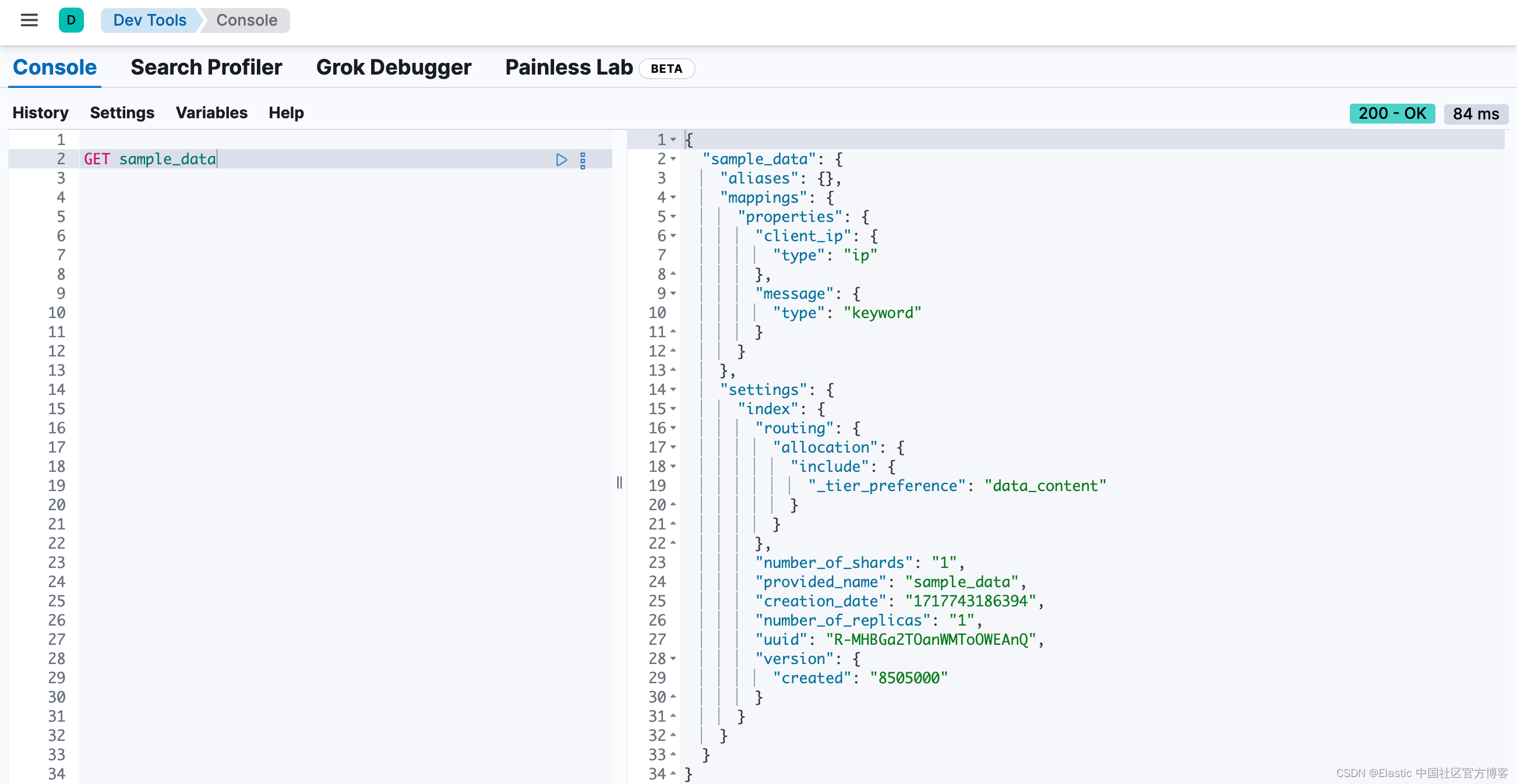
Task: Click the green 200 - OK status badge
Action: tap(1392, 113)
